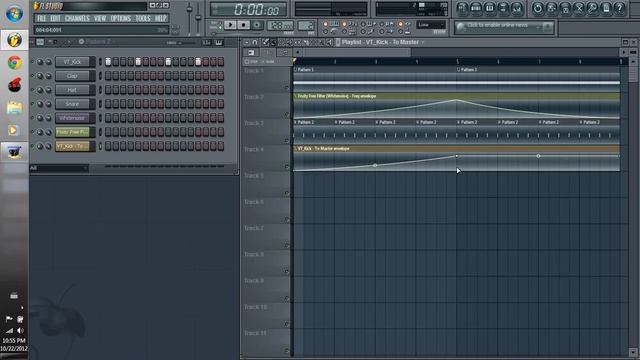Open the Line snap dropdown
The width and height of the screenshot is (640, 360).
click(x=431, y=25)
